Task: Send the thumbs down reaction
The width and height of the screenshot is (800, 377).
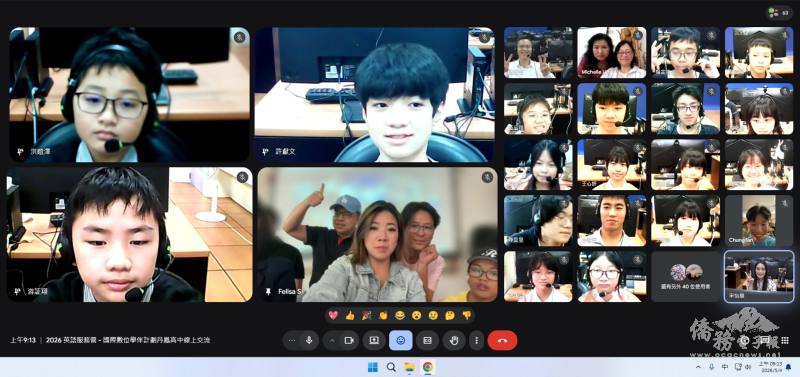Action: click(466, 315)
